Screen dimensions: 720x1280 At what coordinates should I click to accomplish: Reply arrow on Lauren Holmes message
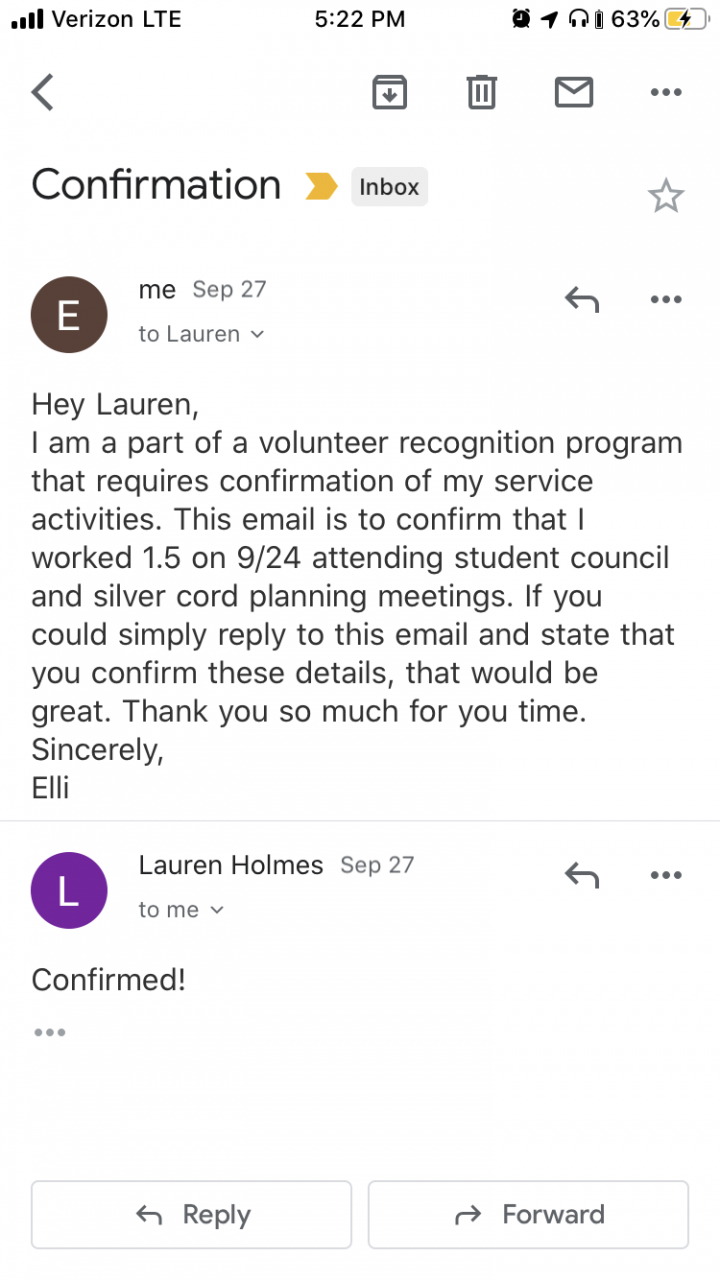[x=581, y=875]
